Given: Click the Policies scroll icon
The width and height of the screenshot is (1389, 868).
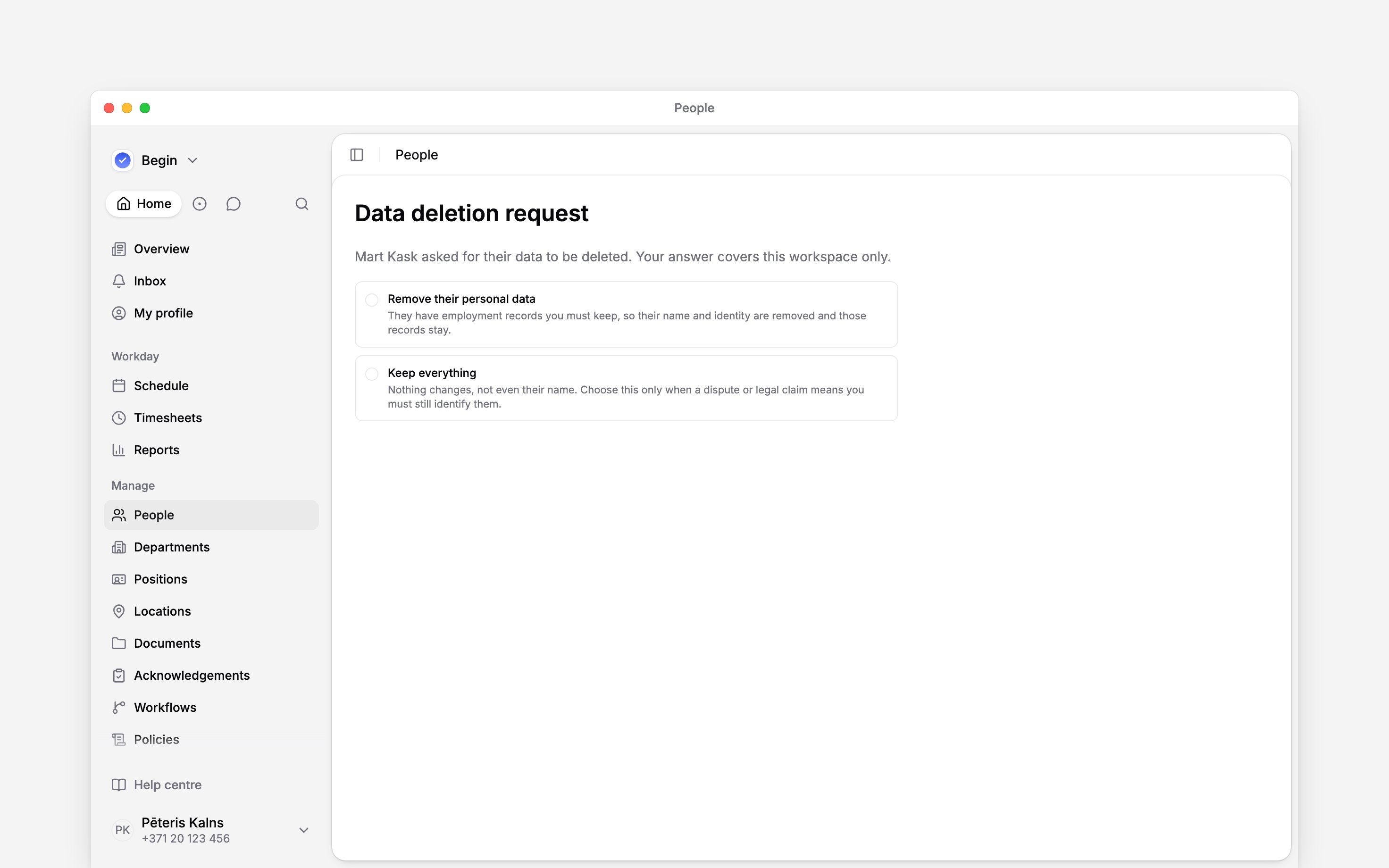Looking at the screenshot, I should coord(119,740).
